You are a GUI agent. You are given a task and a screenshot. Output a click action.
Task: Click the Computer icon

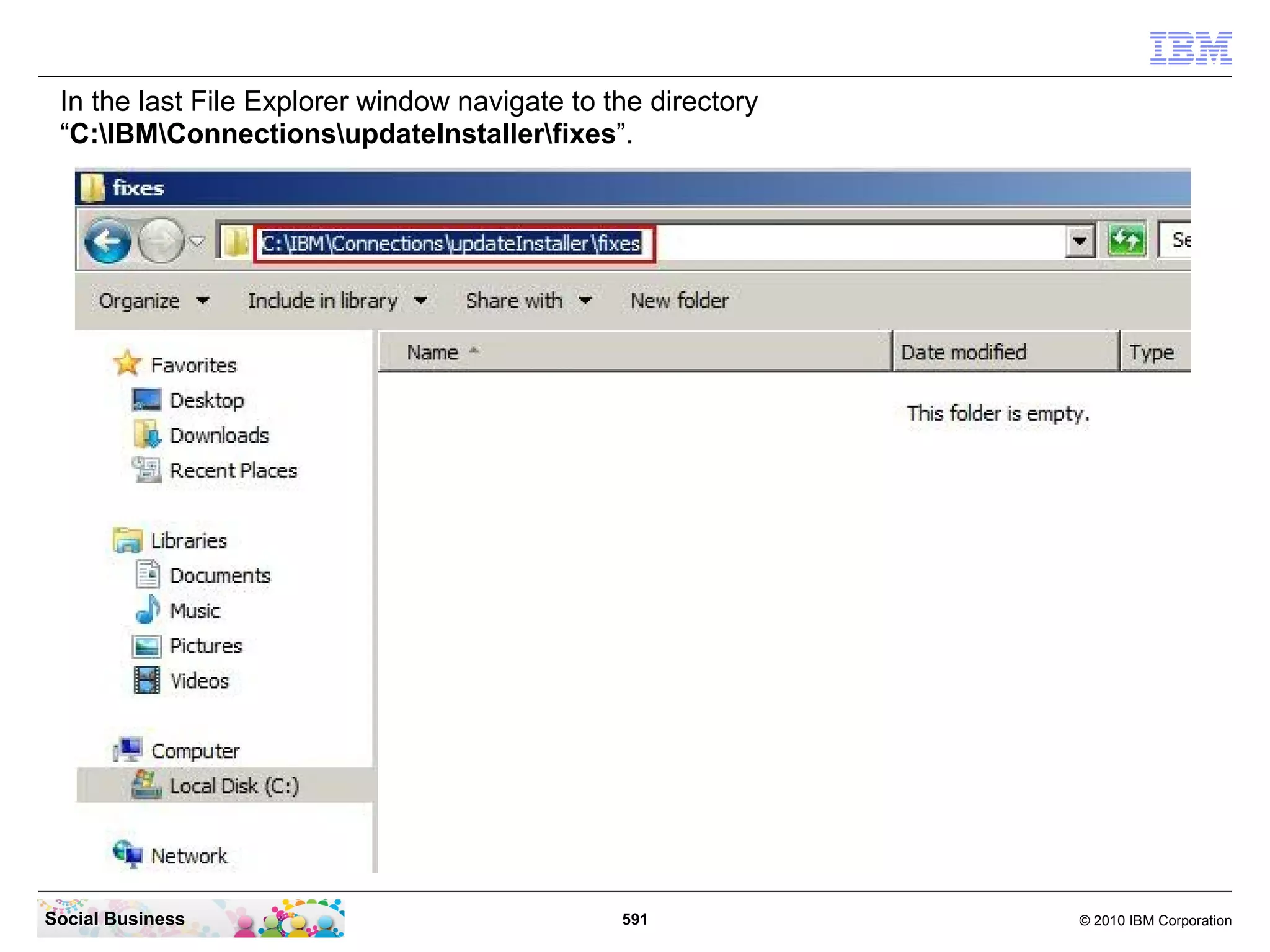[x=128, y=749]
